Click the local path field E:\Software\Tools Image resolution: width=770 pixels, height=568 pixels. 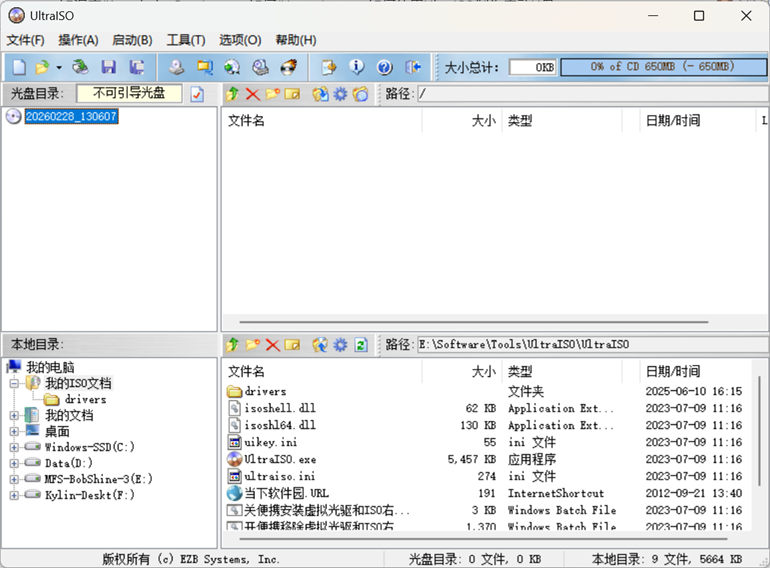(593, 345)
